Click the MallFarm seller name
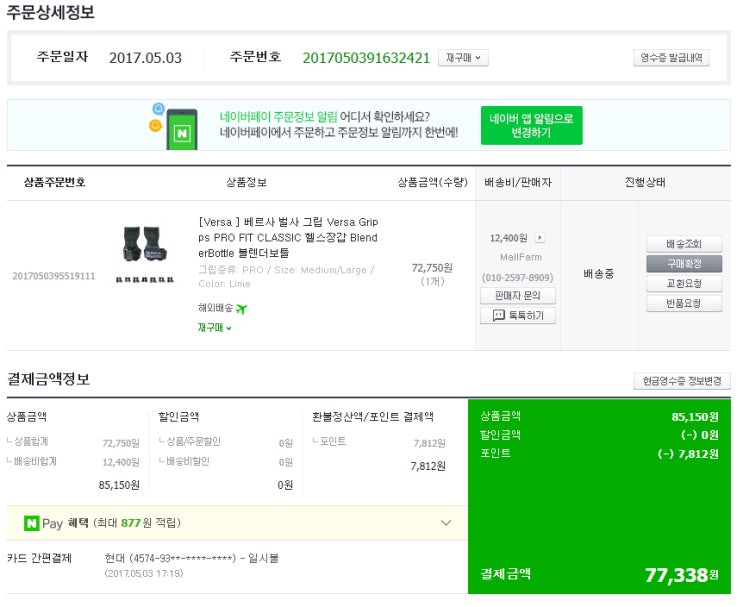743x607 pixels. coord(520,257)
